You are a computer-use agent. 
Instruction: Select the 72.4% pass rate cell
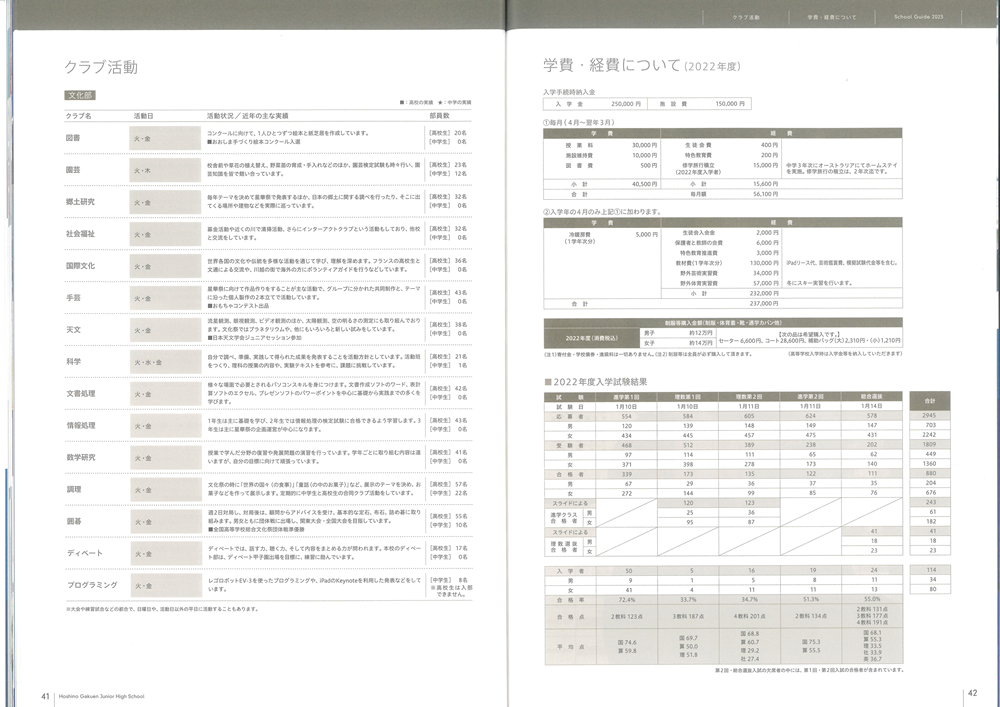[626, 600]
